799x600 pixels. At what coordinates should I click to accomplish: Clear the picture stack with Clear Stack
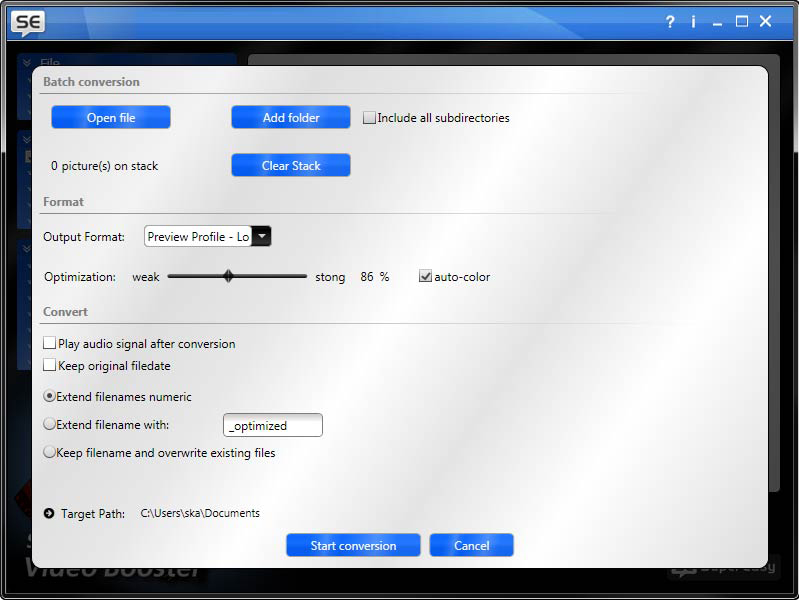pyautogui.click(x=291, y=166)
